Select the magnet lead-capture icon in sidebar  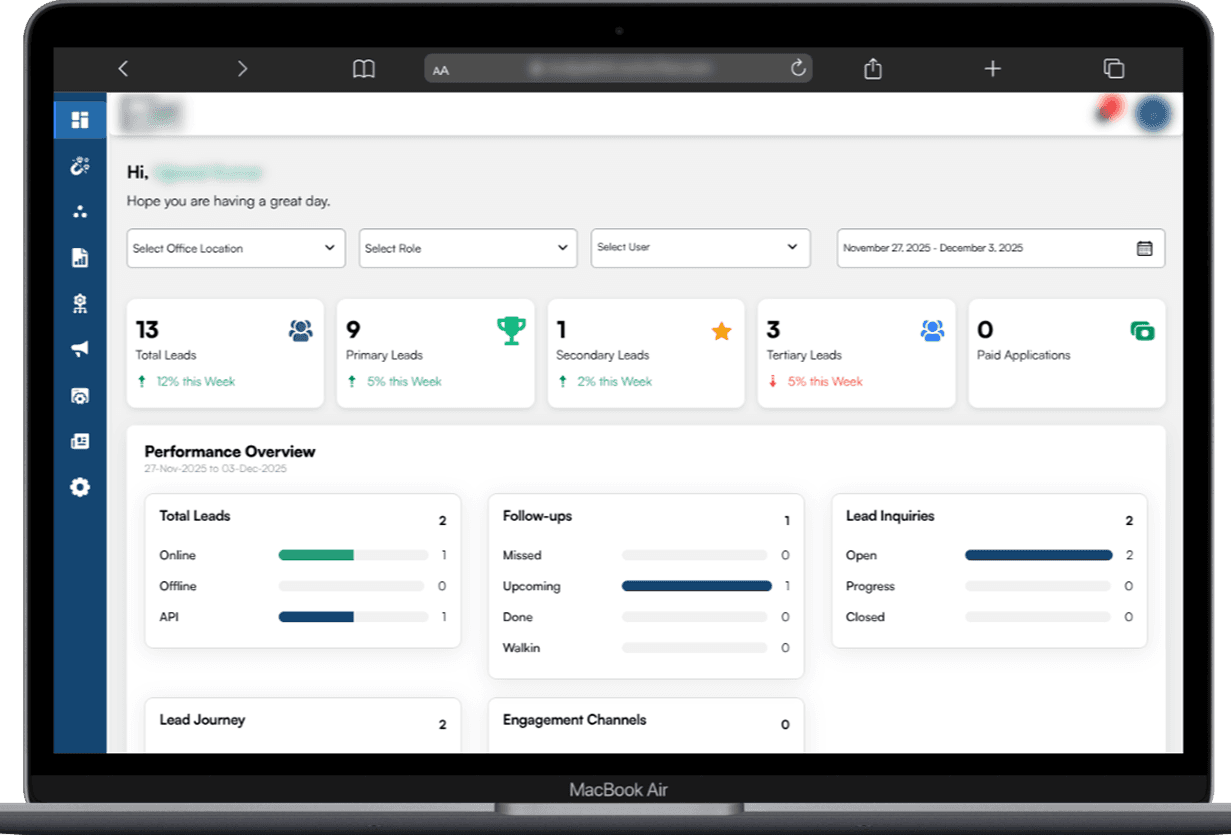(80, 165)
